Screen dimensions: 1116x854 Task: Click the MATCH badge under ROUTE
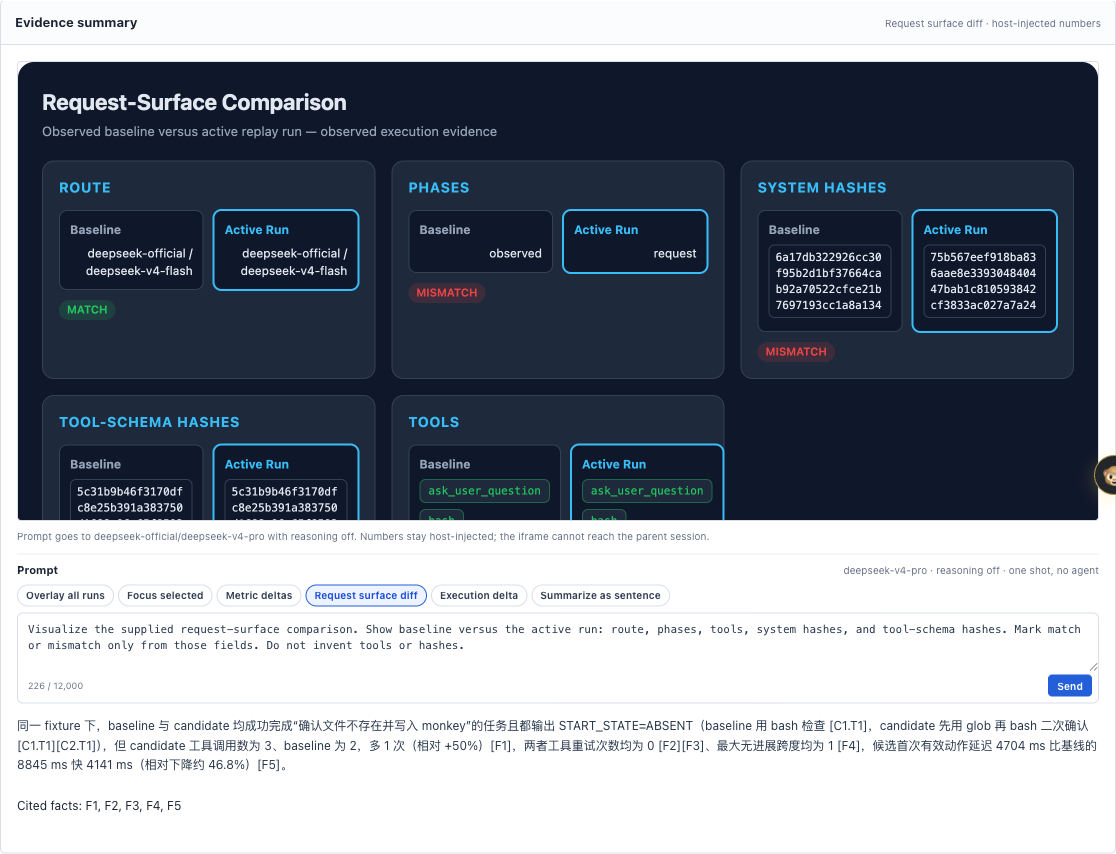87,310
